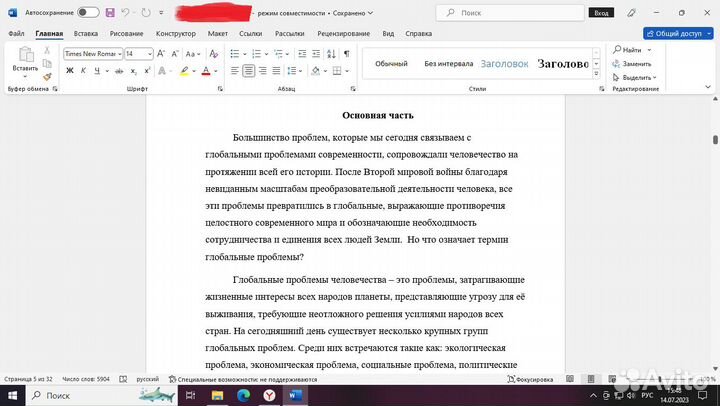
Task: Switch to the Рисование tab
Action: [126, 34]
